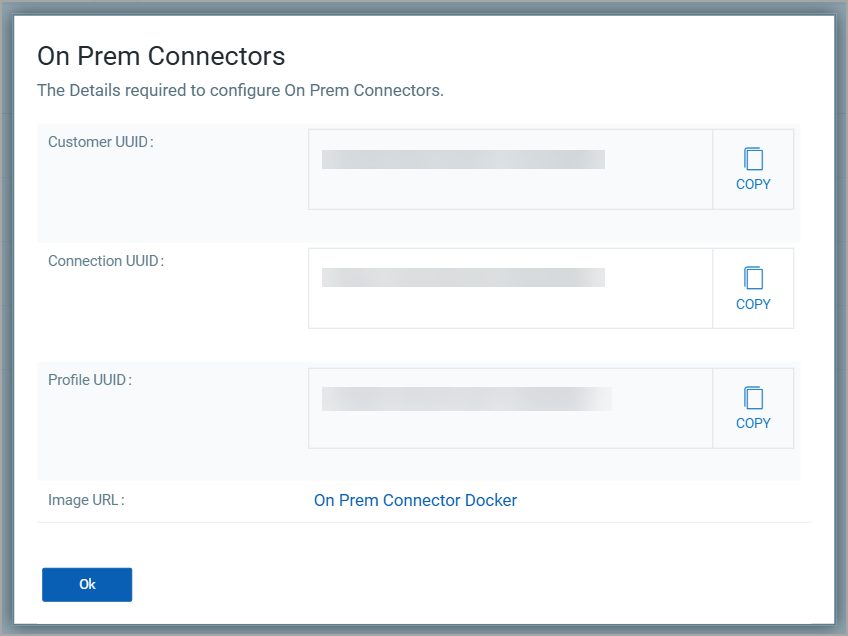Image resolution: width=848 pixels, height=636 pixels.
Task: Click the copy icon for Profile UUID
Action: click(753, 398)
